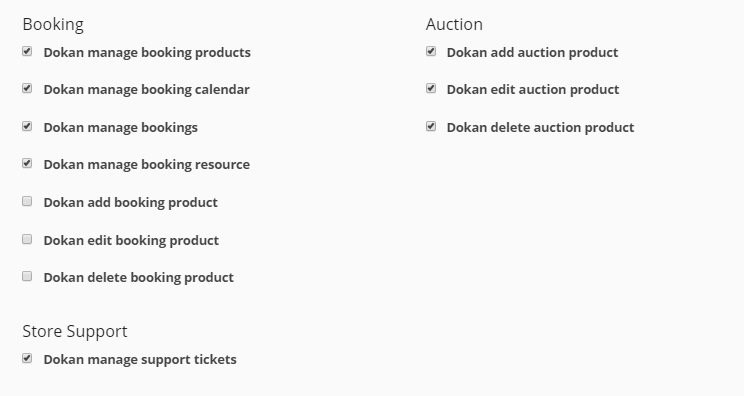Uncheck the Dokan manage booking products checkbox
Viewport: 744px width, 396px height.
(x=27, y=51)
